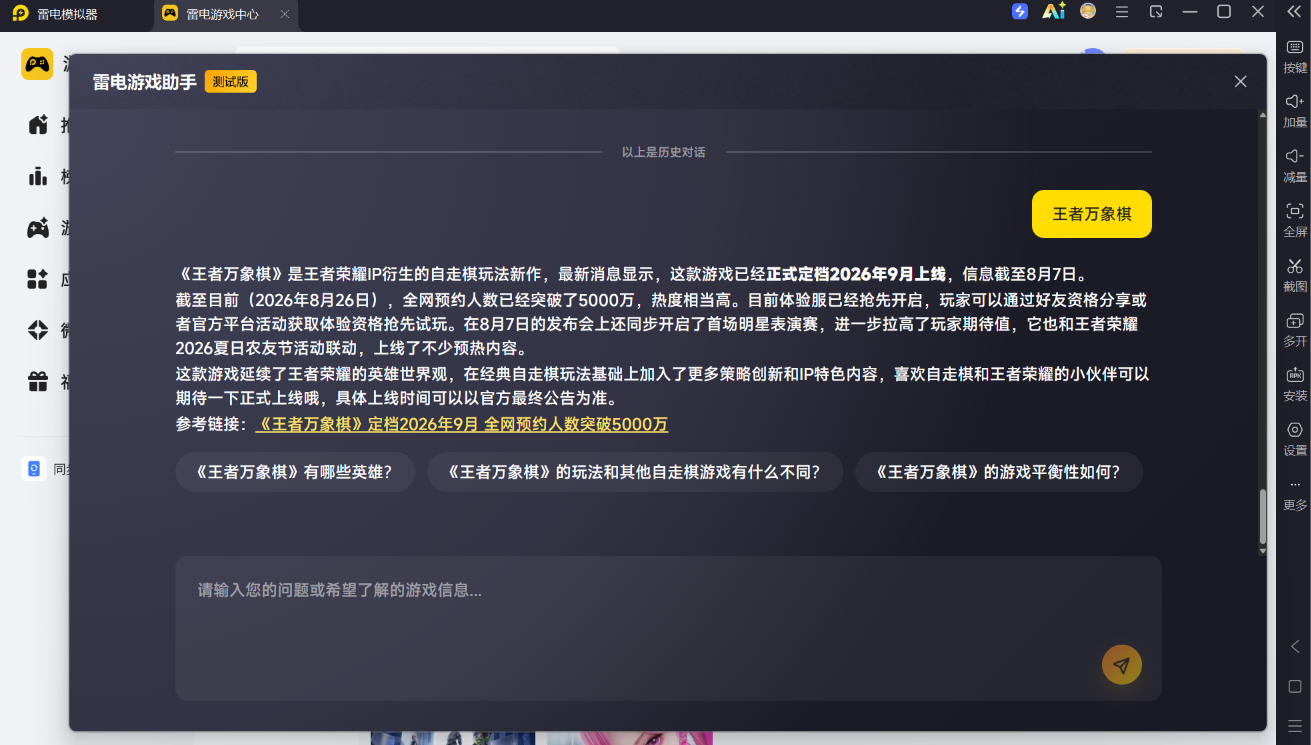The image size is (1311, 745).
Task: Open the hamburger menu in the title bar
Action: (x=1122, y=12)
